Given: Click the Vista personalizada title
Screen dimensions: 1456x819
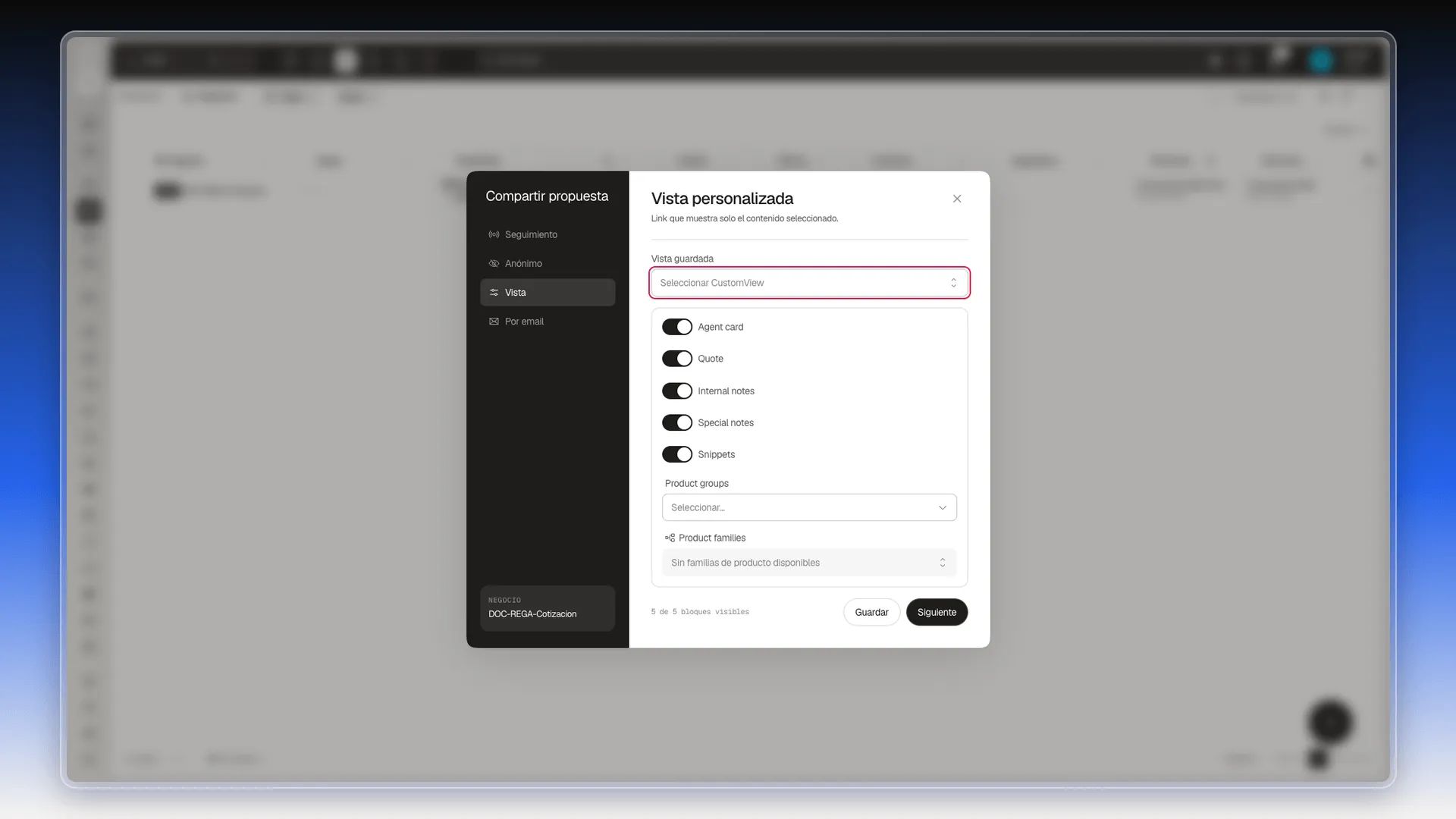Looking at the screenshot, I should click(722, 199).
